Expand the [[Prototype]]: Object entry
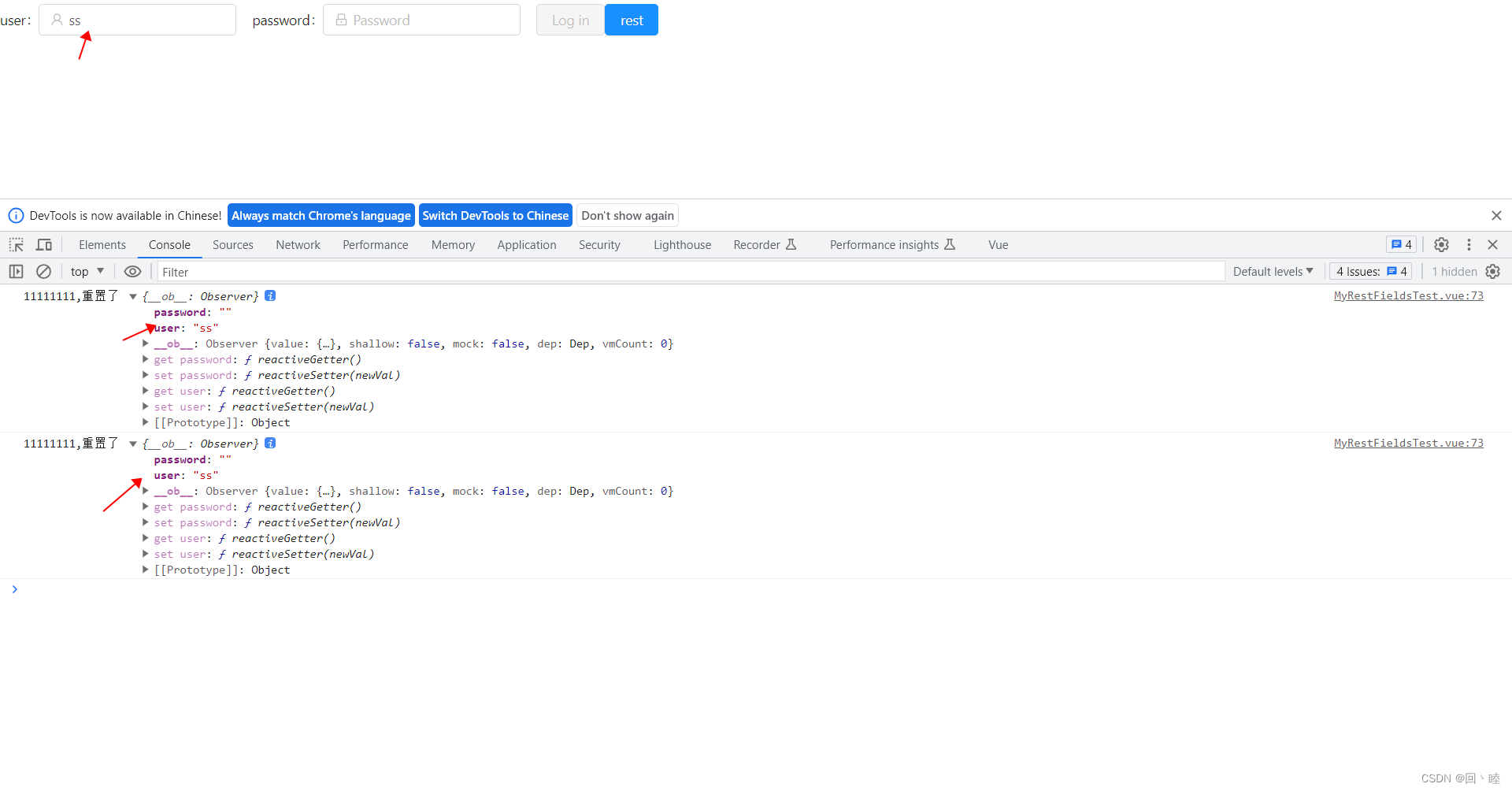 point(146,422)
